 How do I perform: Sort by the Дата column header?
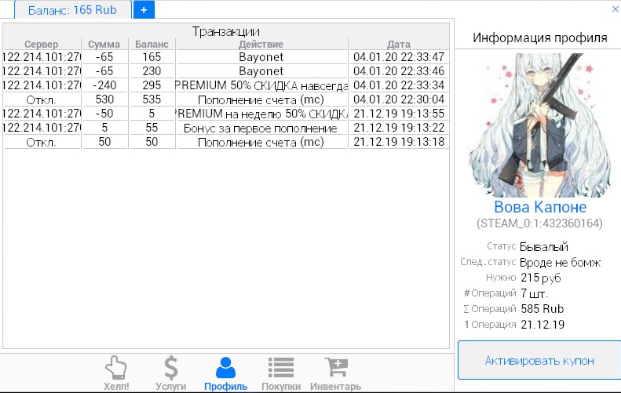(399, 44)
